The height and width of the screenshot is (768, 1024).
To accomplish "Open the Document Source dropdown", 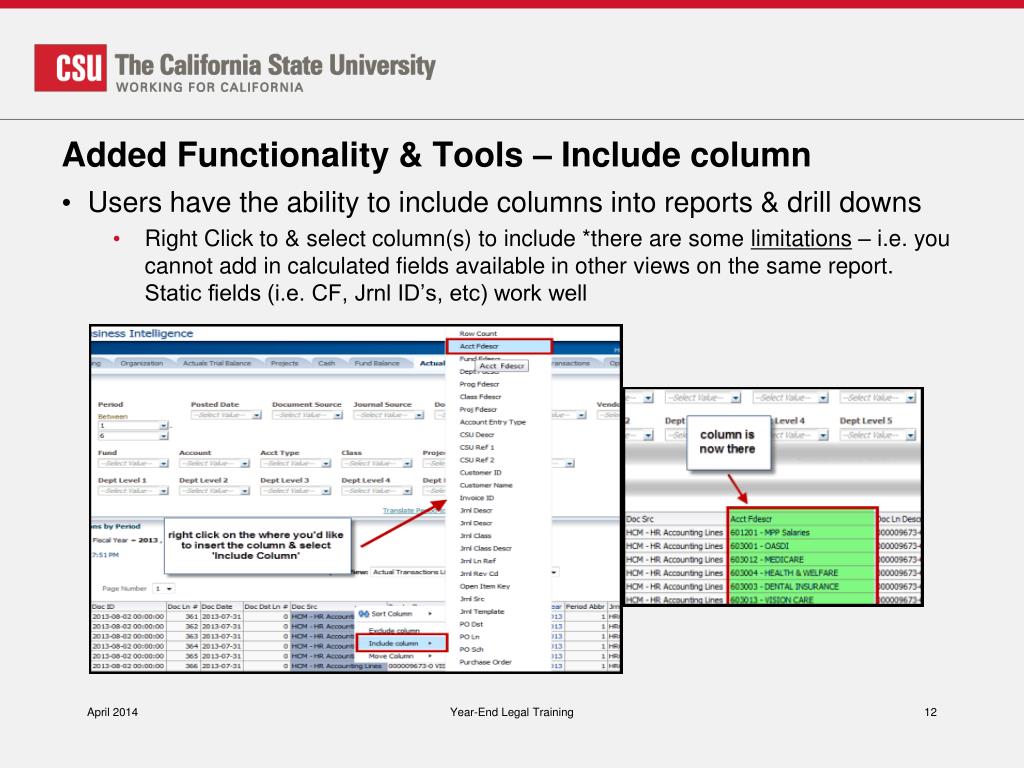I will point(308,415).
